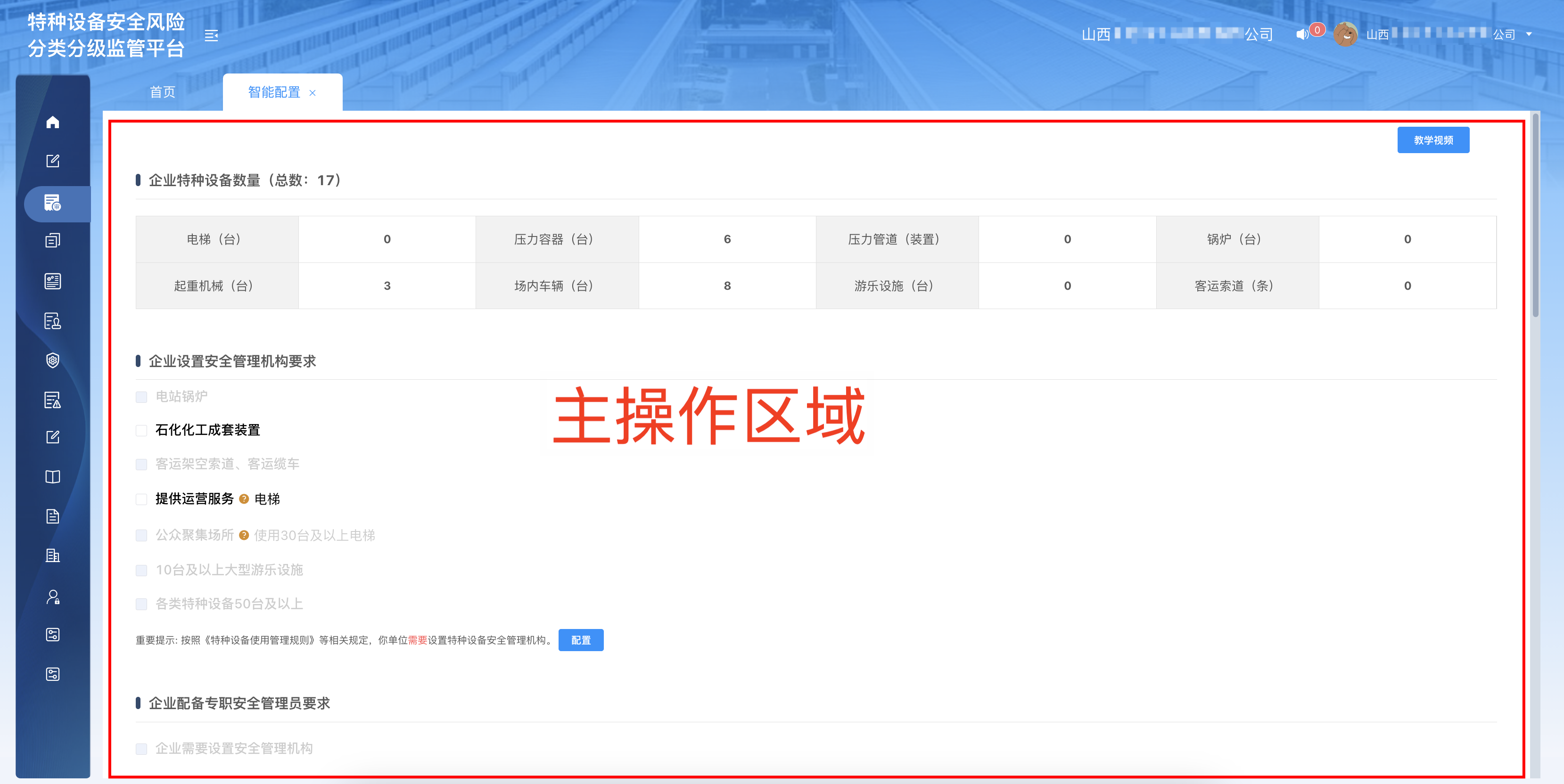
Task: Click the building sidebar icon
Action: pyautogui.click(x=53, y=556)
